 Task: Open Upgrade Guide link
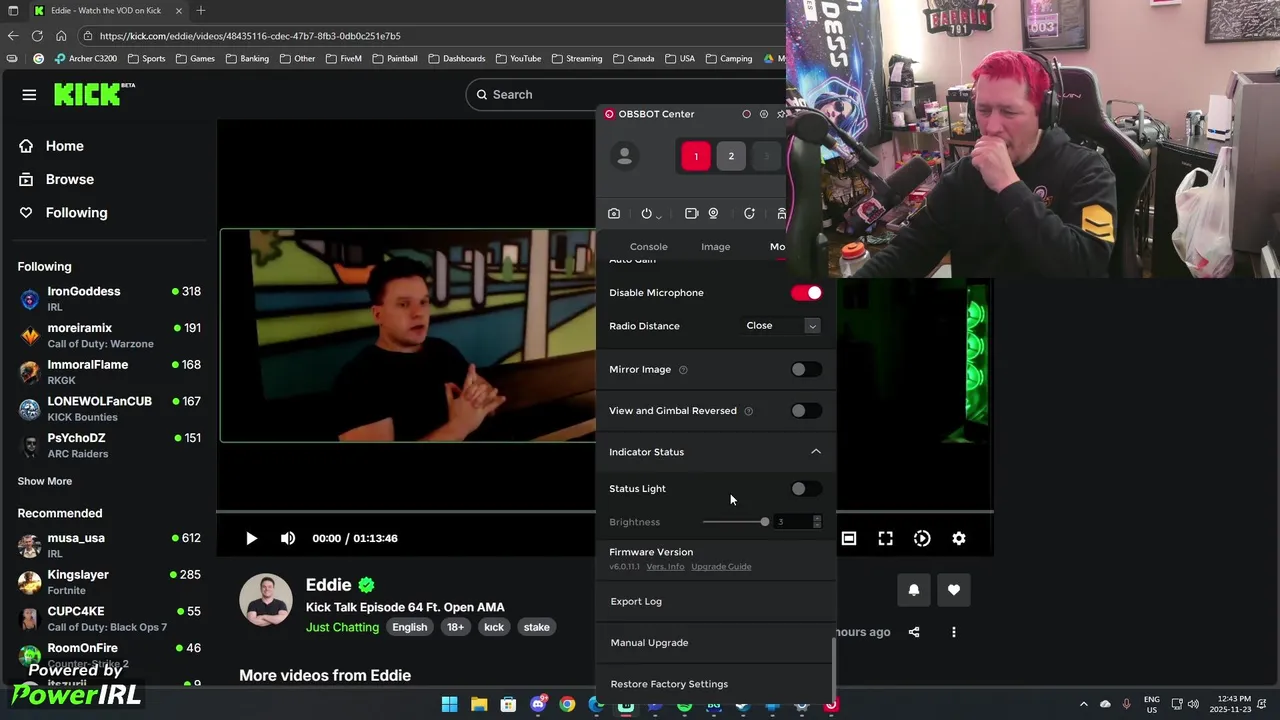pyautogui.click(x=721, y=567)
